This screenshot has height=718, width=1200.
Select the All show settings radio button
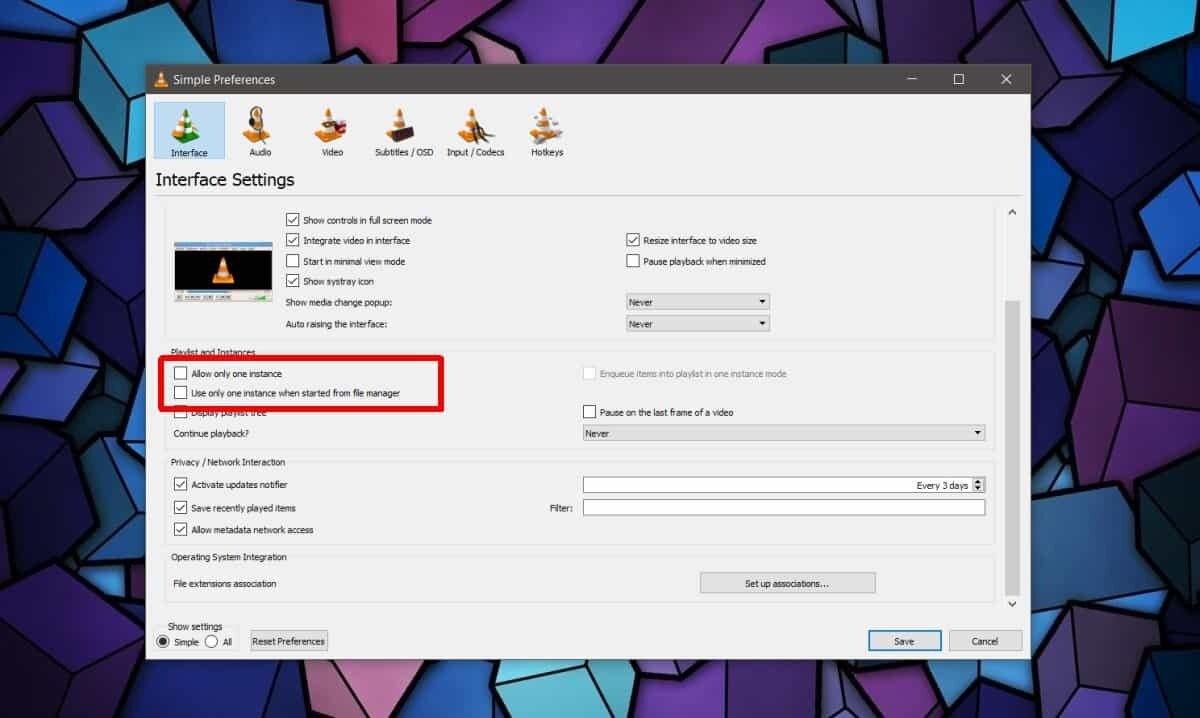pyautogui.click(x=211, y=642)
